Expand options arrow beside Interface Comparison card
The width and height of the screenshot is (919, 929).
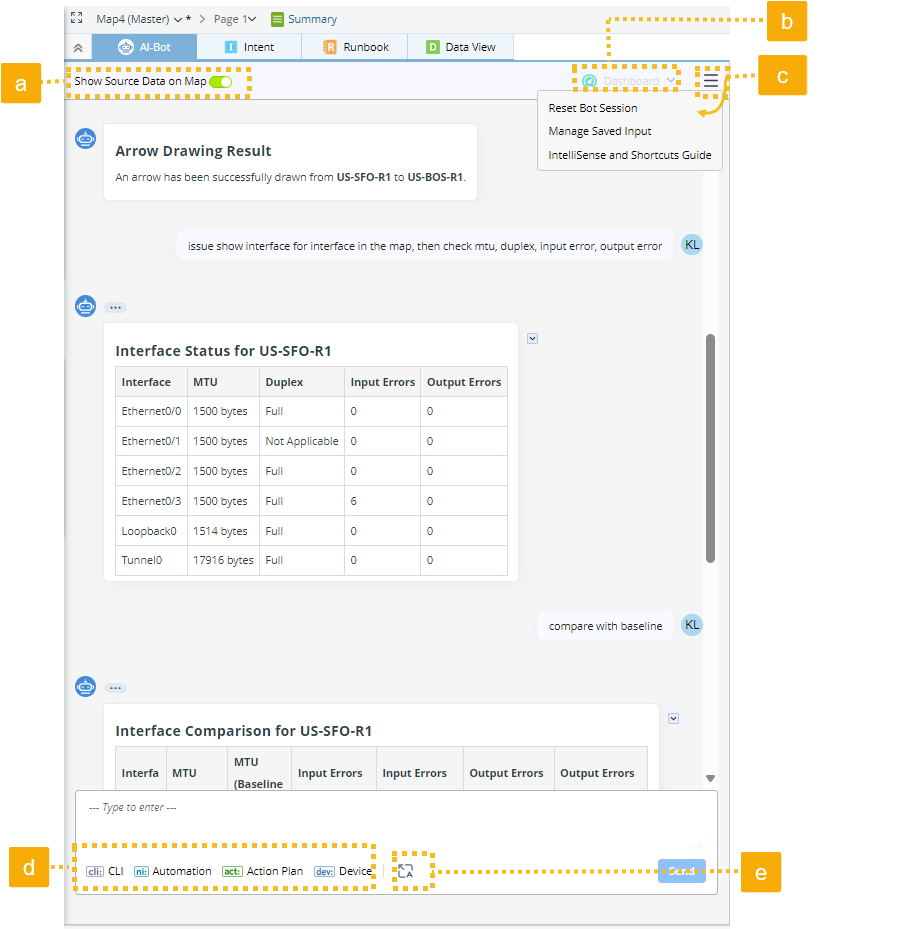click(x=673, y=718)
